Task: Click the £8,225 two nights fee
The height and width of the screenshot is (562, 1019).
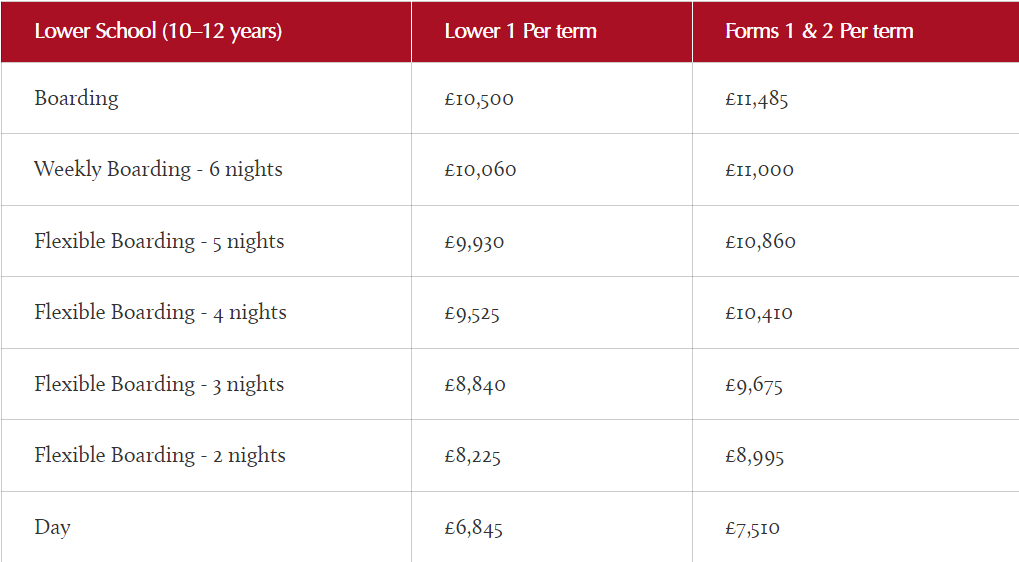Action: (x=472, y=456)
